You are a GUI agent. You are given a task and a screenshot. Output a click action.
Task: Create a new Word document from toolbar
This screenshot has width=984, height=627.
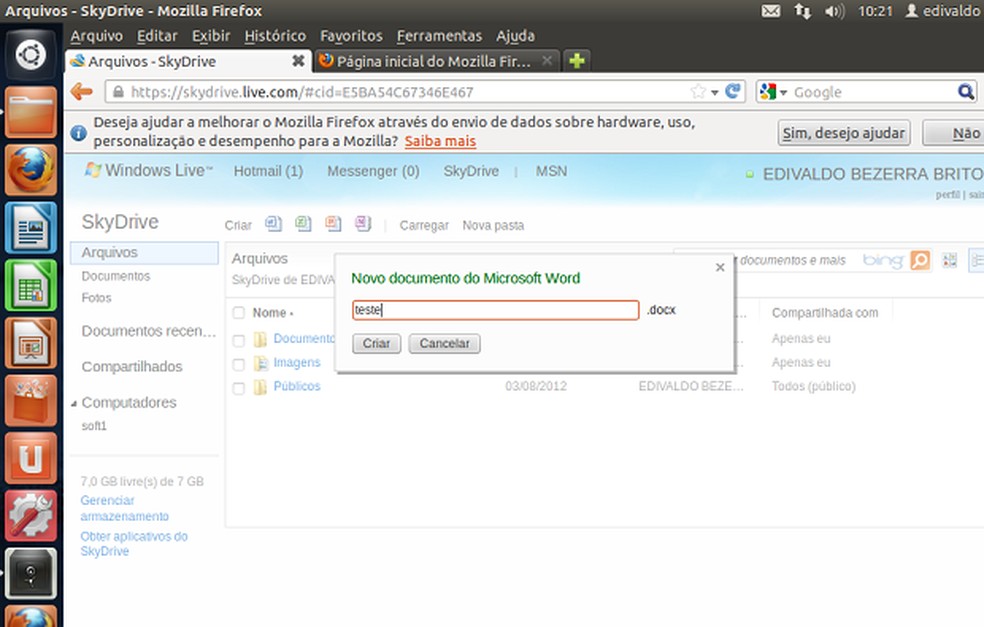point(273,224)
